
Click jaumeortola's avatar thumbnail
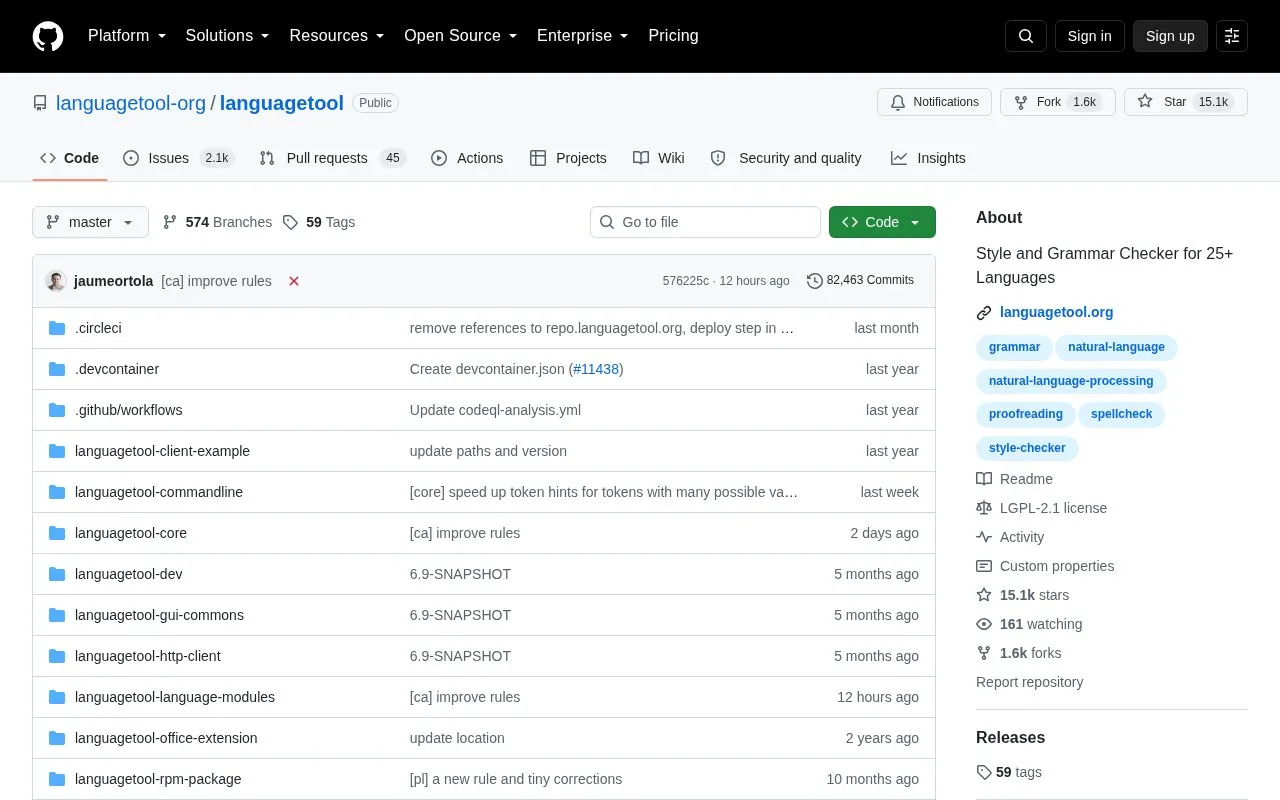(x=56, y=281)
